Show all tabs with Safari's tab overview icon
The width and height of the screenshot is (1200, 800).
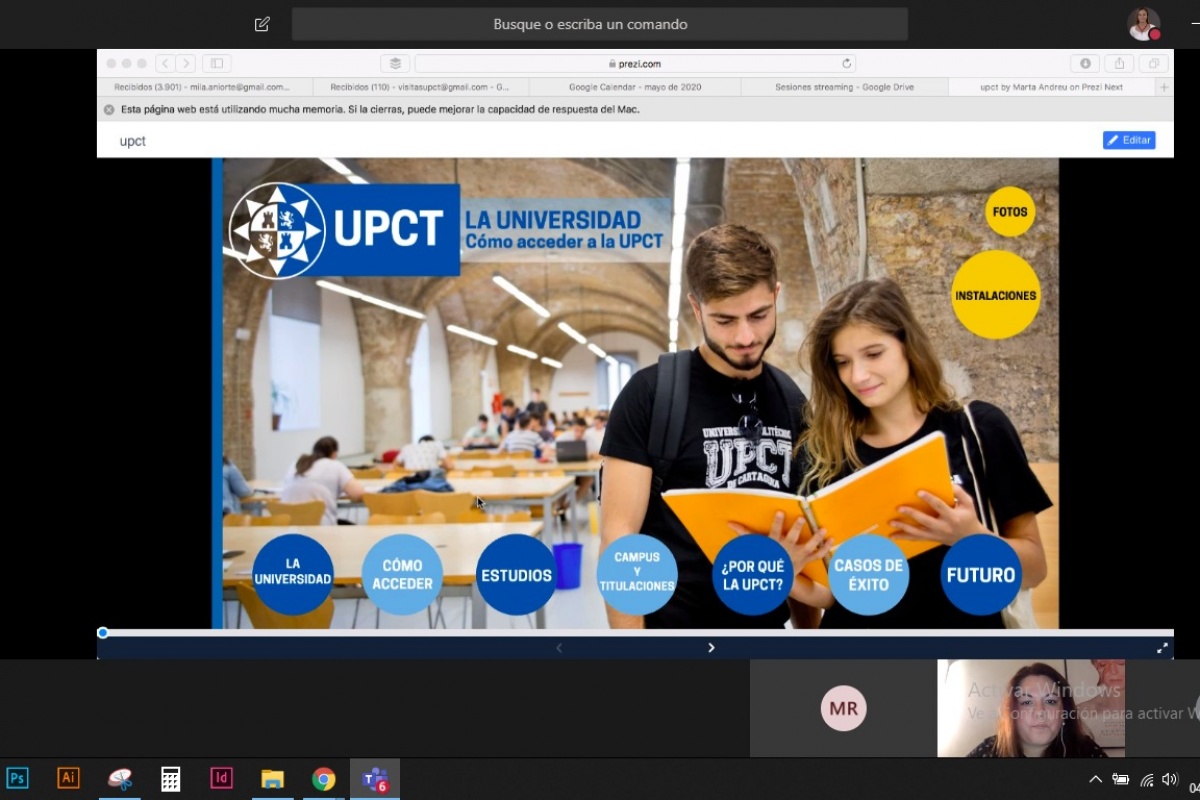point(1154,63)
